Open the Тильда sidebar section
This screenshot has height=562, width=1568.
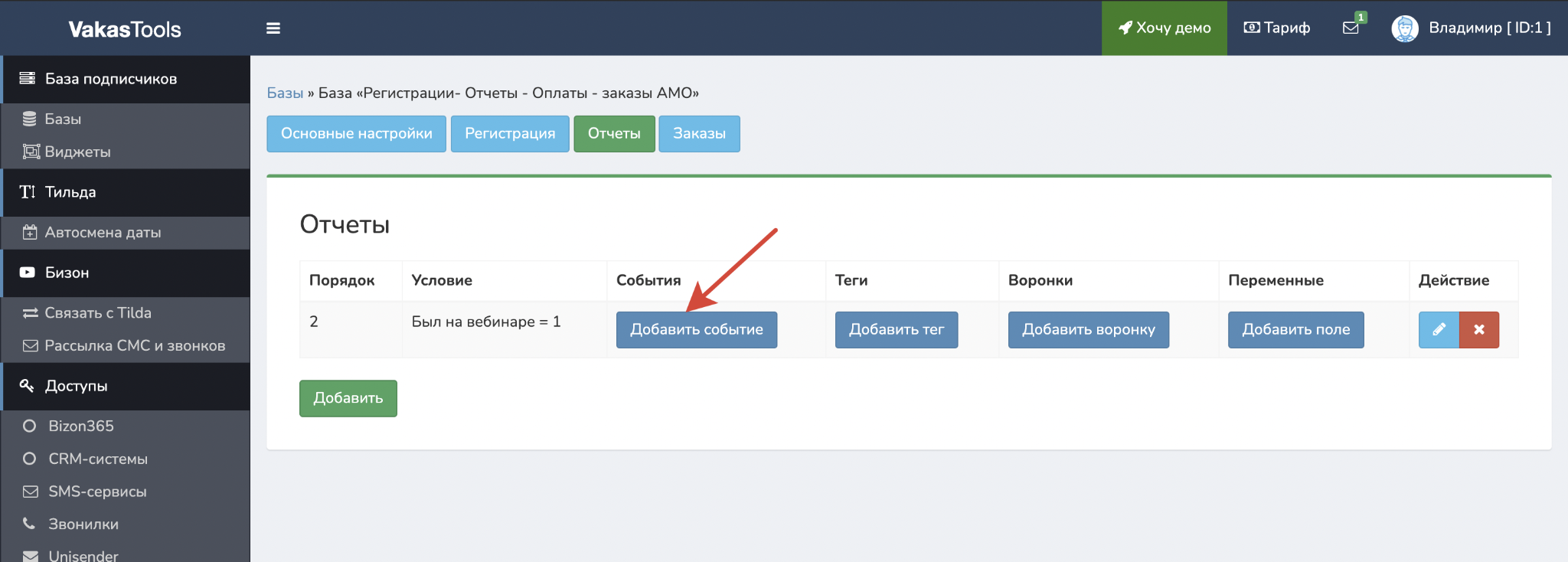tap(70, 192)
